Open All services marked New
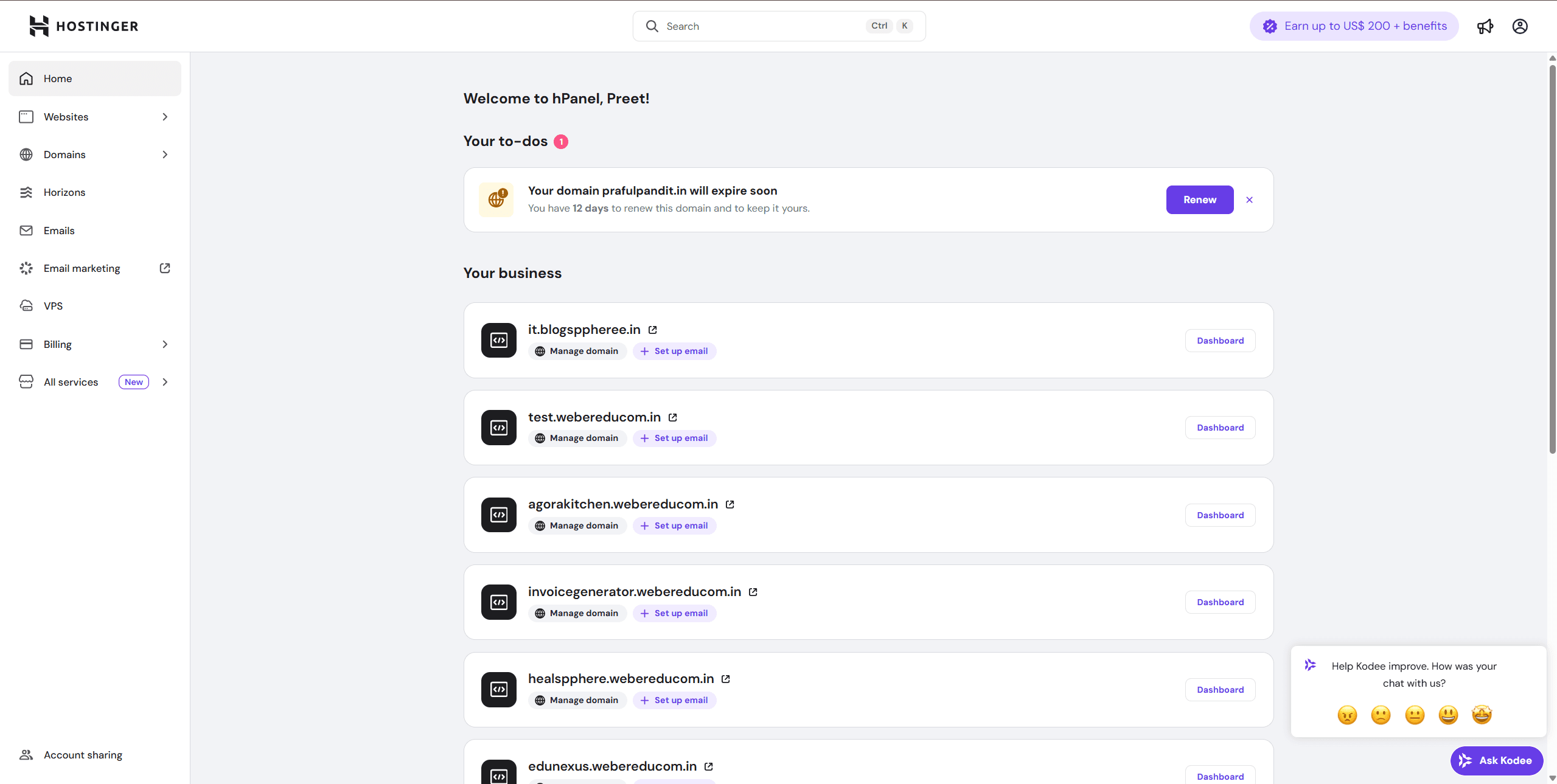Screen dimensions: 1557x784 71,381
